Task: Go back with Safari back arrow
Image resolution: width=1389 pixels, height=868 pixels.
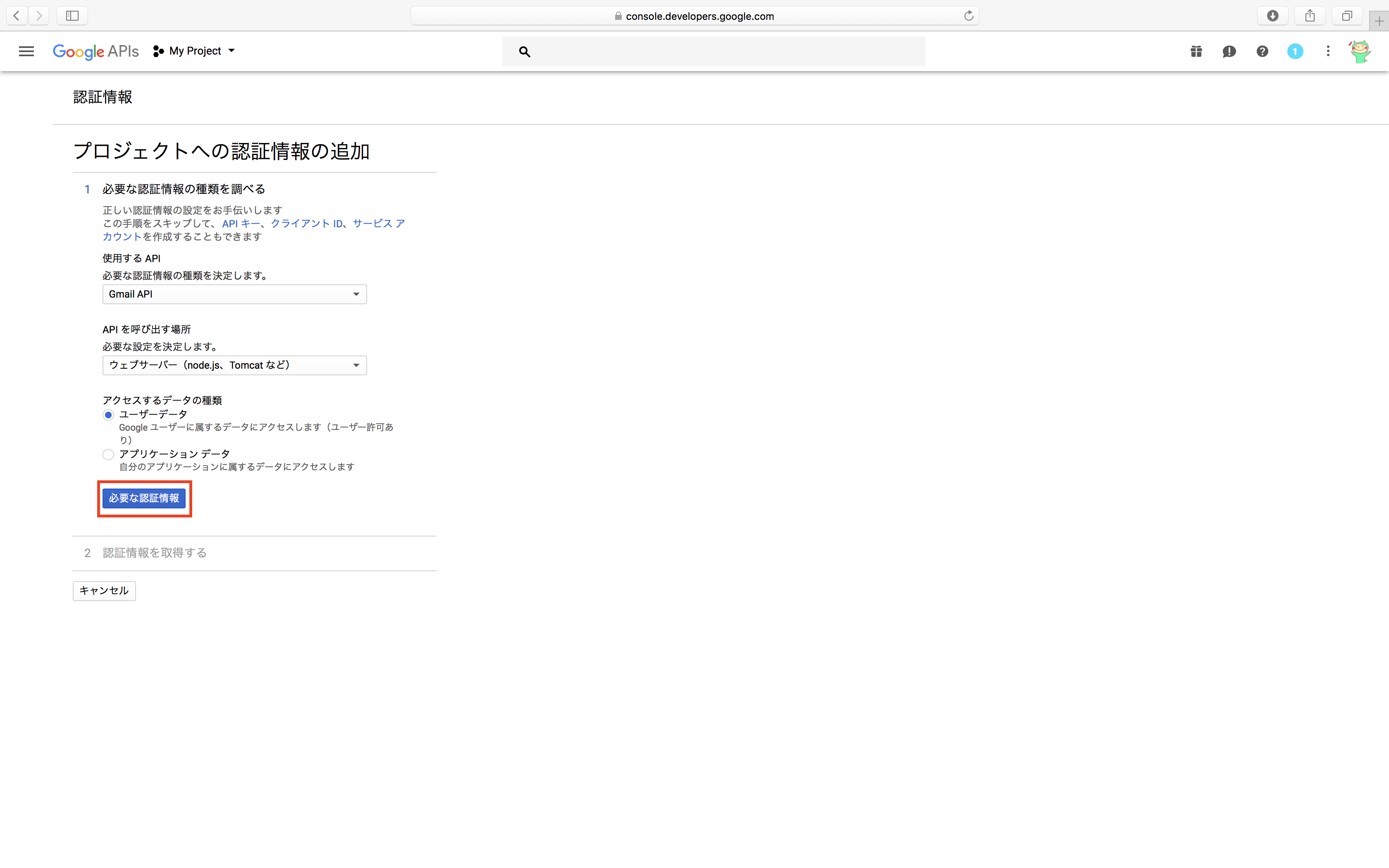Action: click(x=17, y=16)
